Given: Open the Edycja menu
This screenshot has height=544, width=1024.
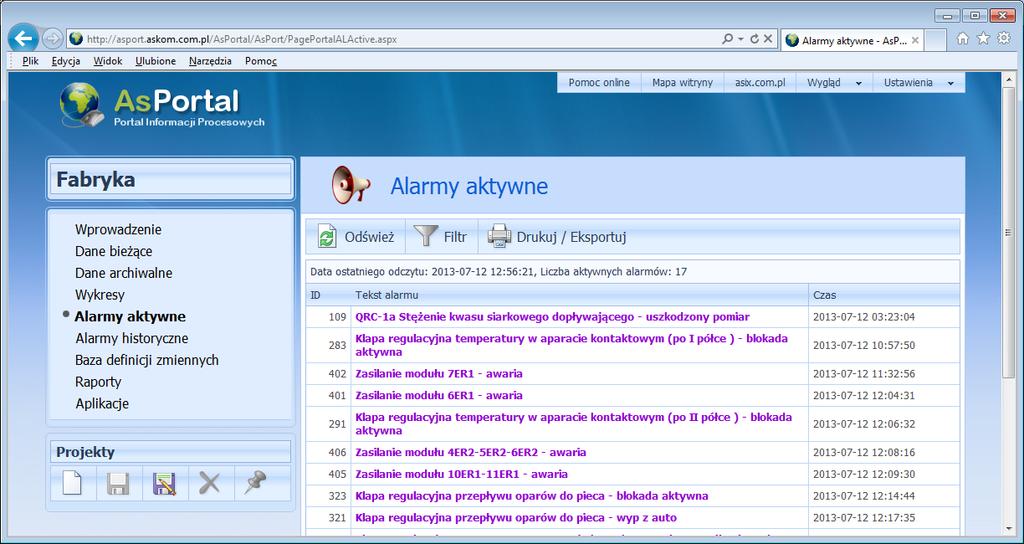Looking at the screenshot, I should click(x=66, y=61).
